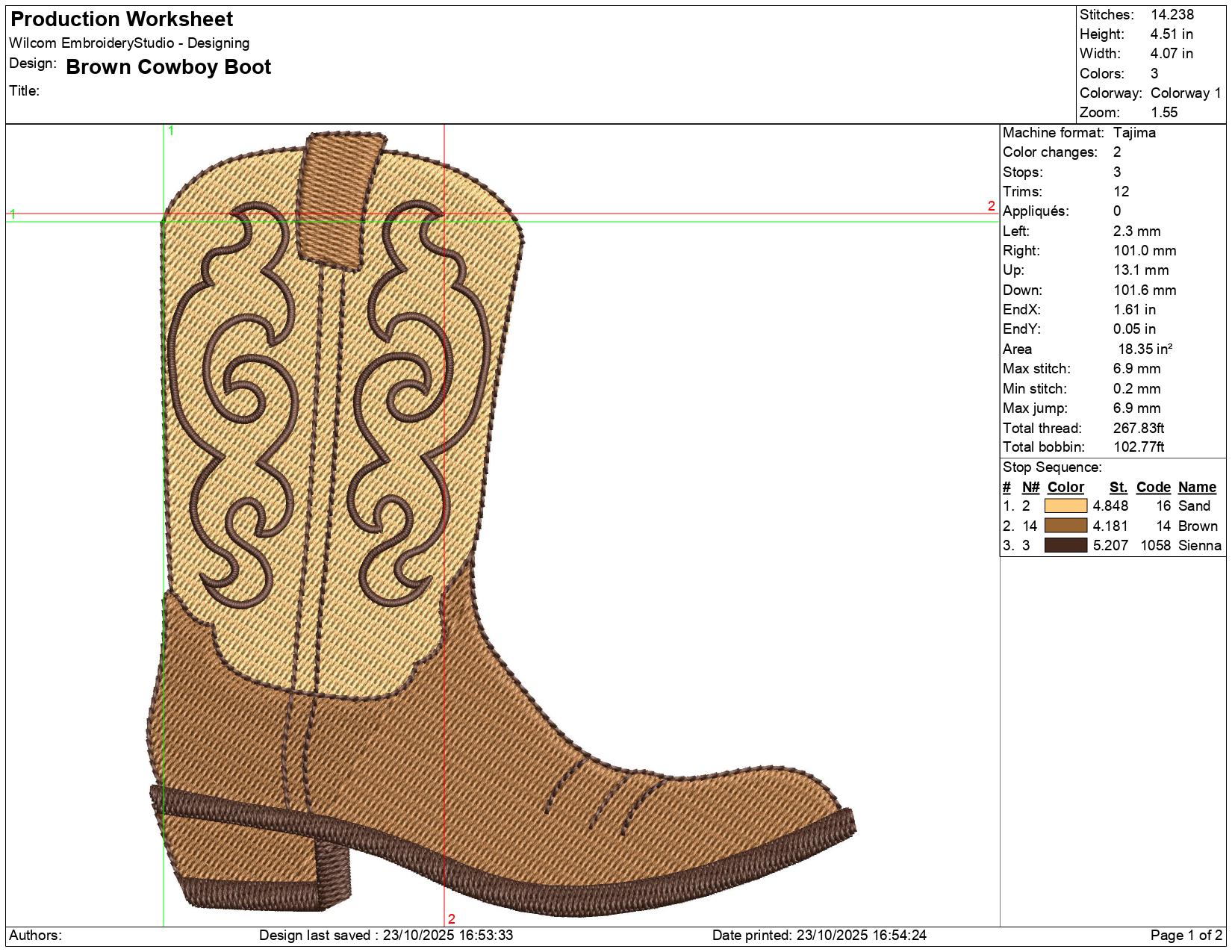Click the Code column header
Image resolution: width=1232 pixels, height=952 pixels.
(1153, 487)
